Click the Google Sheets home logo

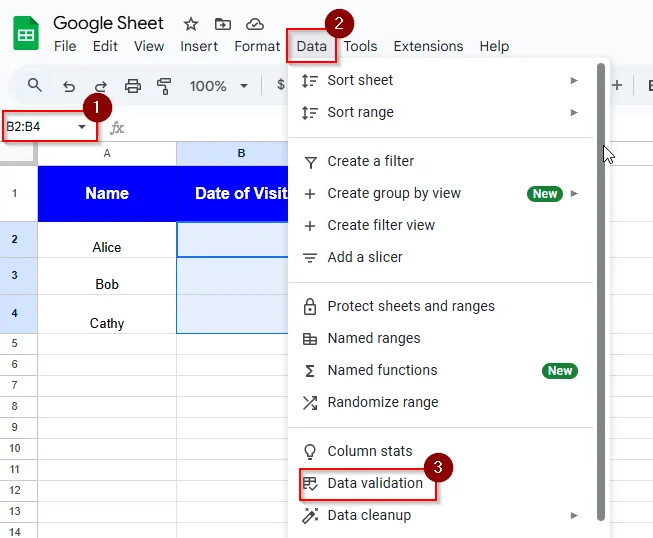click(26, 33)
